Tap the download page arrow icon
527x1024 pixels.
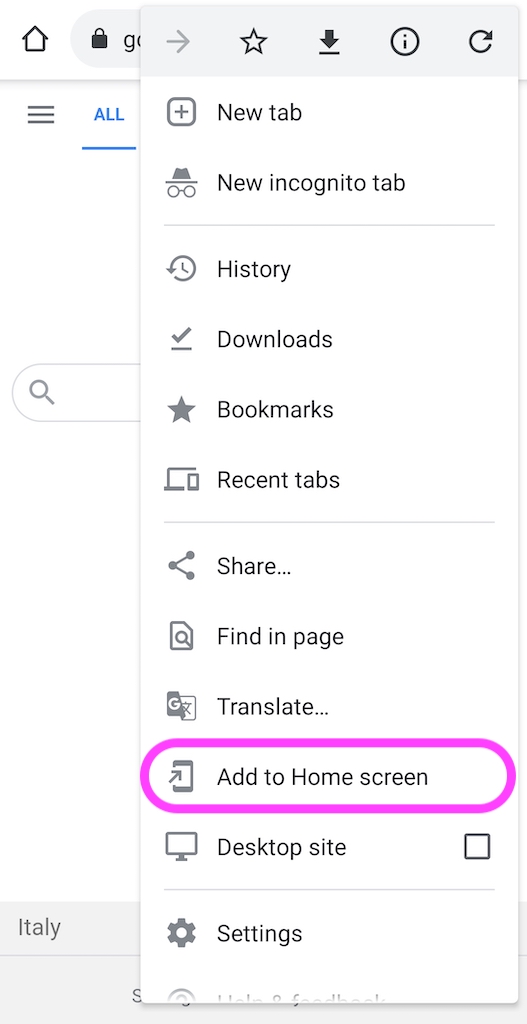(329, 42)
